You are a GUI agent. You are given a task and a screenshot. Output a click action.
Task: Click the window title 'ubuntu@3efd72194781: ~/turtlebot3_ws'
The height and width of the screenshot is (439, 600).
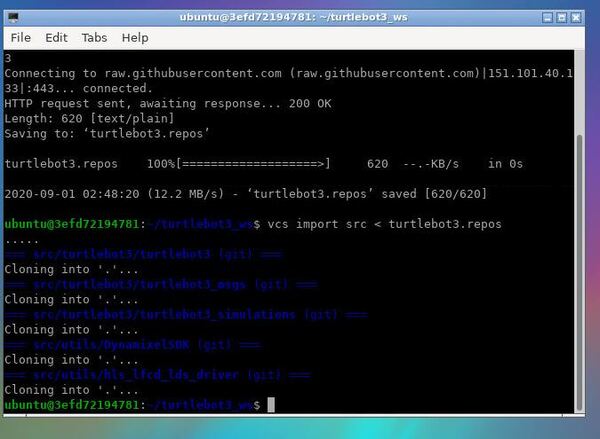[293, 17]
